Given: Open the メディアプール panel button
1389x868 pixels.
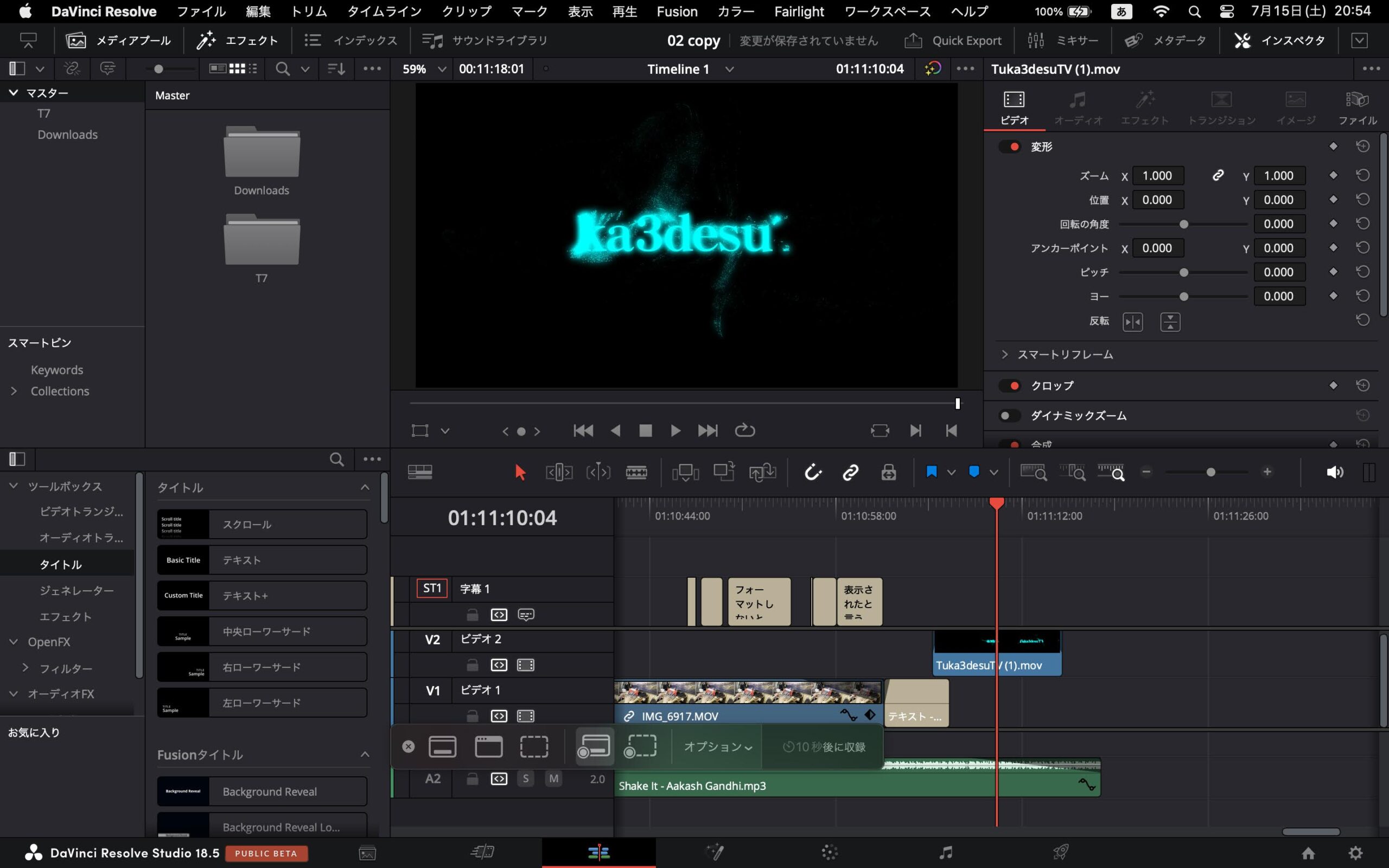Looking at the screenshot, I should point(118,40).
